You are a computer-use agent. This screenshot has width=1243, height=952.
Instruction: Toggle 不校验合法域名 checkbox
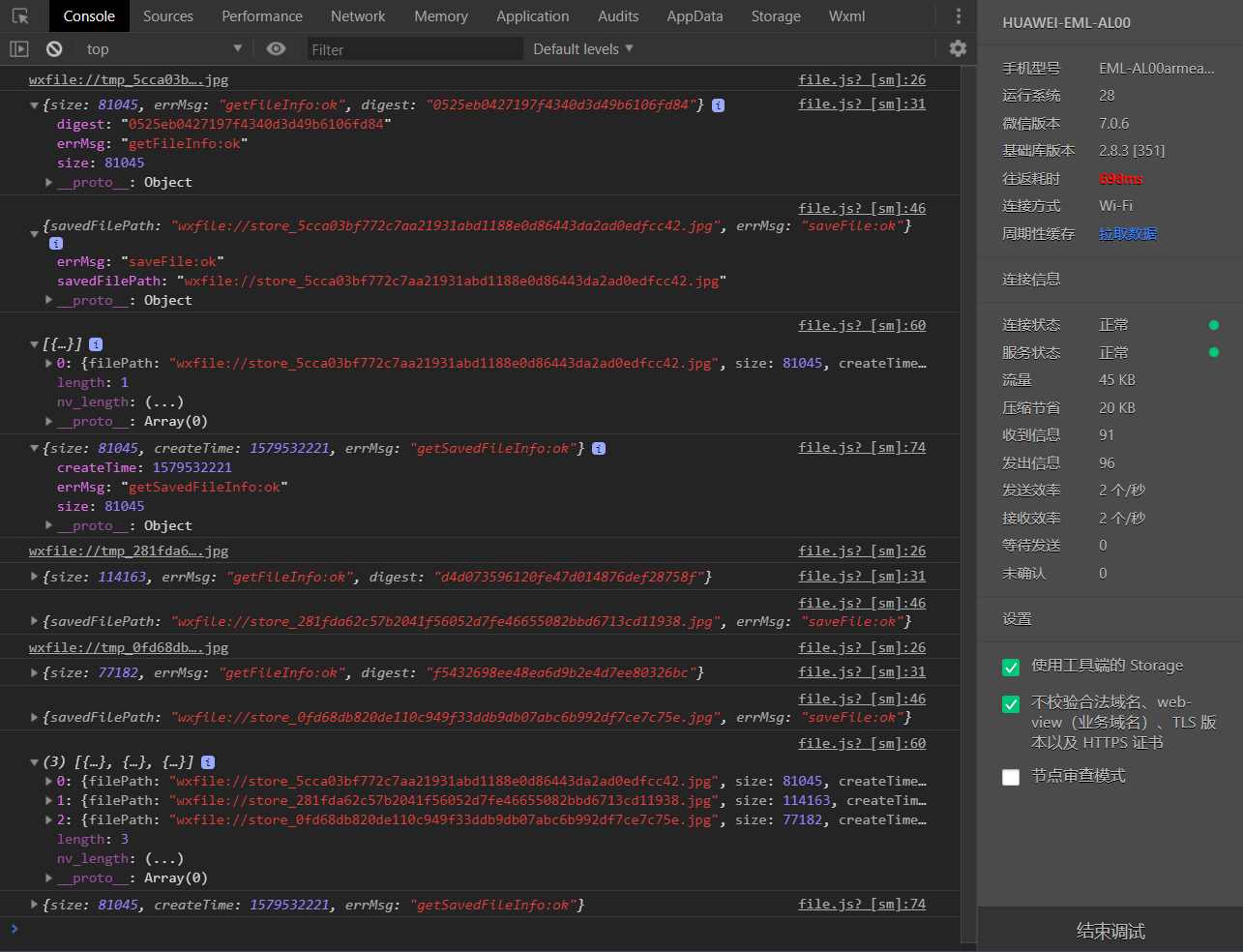1011,704
